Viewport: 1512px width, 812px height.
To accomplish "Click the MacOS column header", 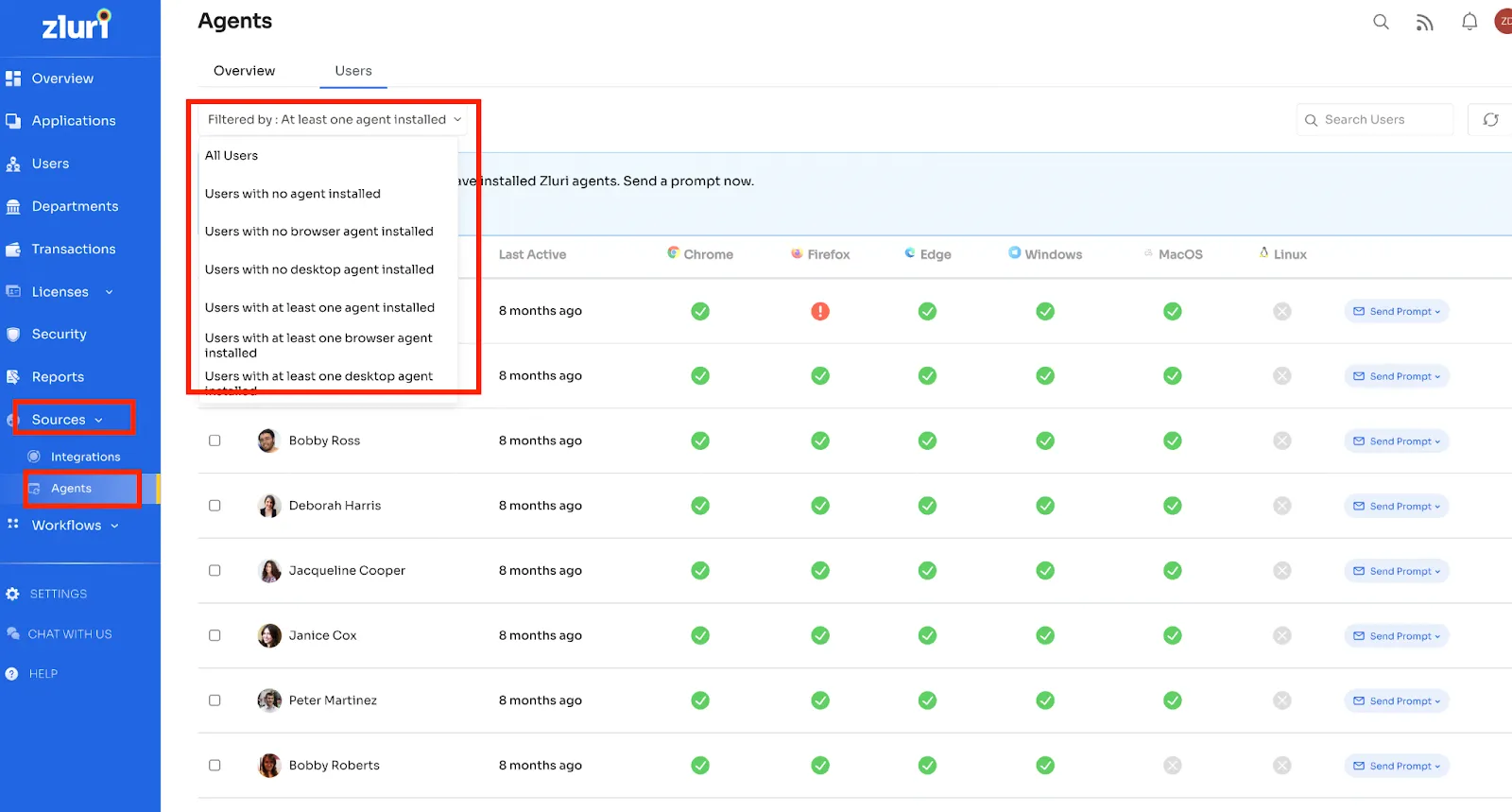I will [1173, 254].
